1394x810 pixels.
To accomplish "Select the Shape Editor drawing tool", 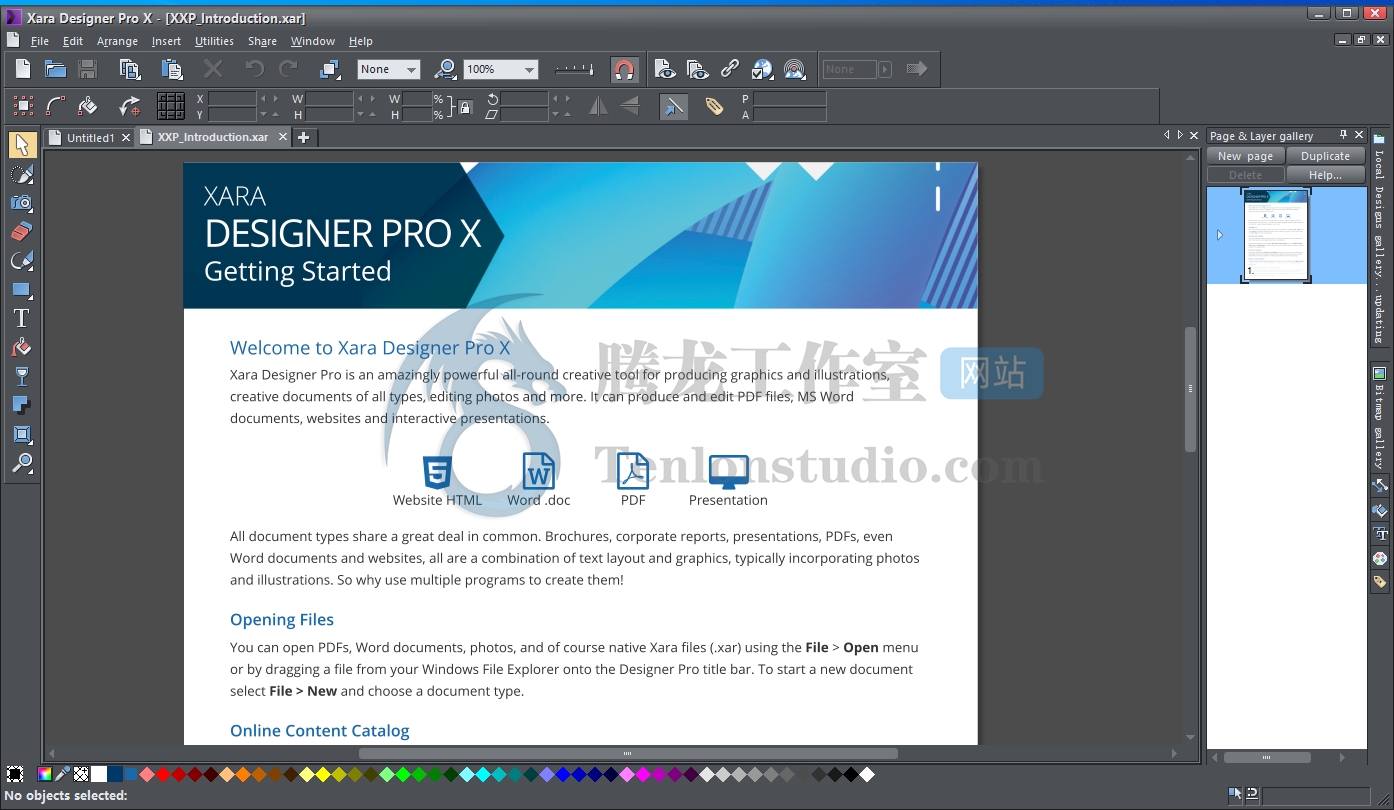I will [x=22, y=261].
